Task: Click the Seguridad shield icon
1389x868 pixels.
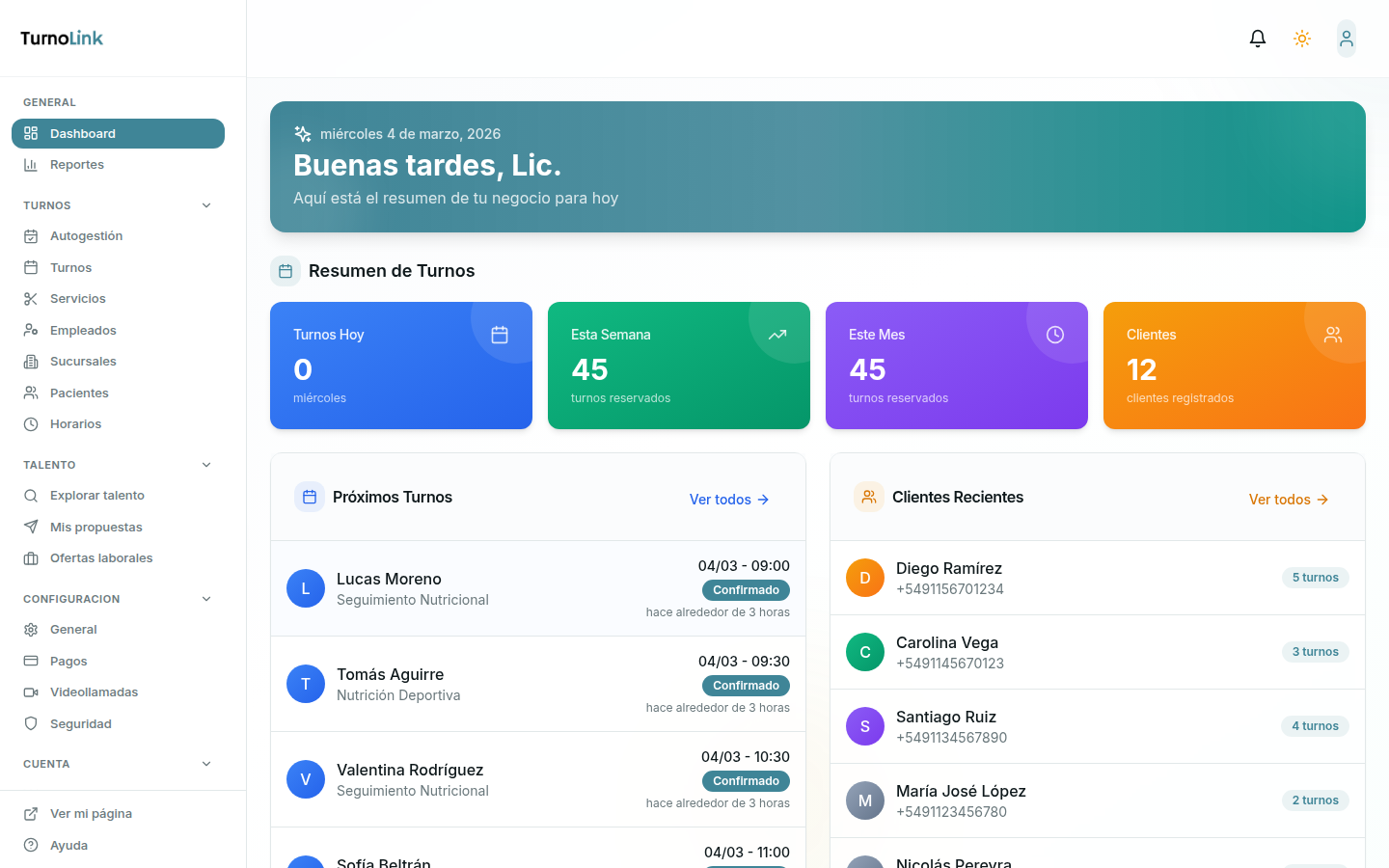Action: click(32, 723)
